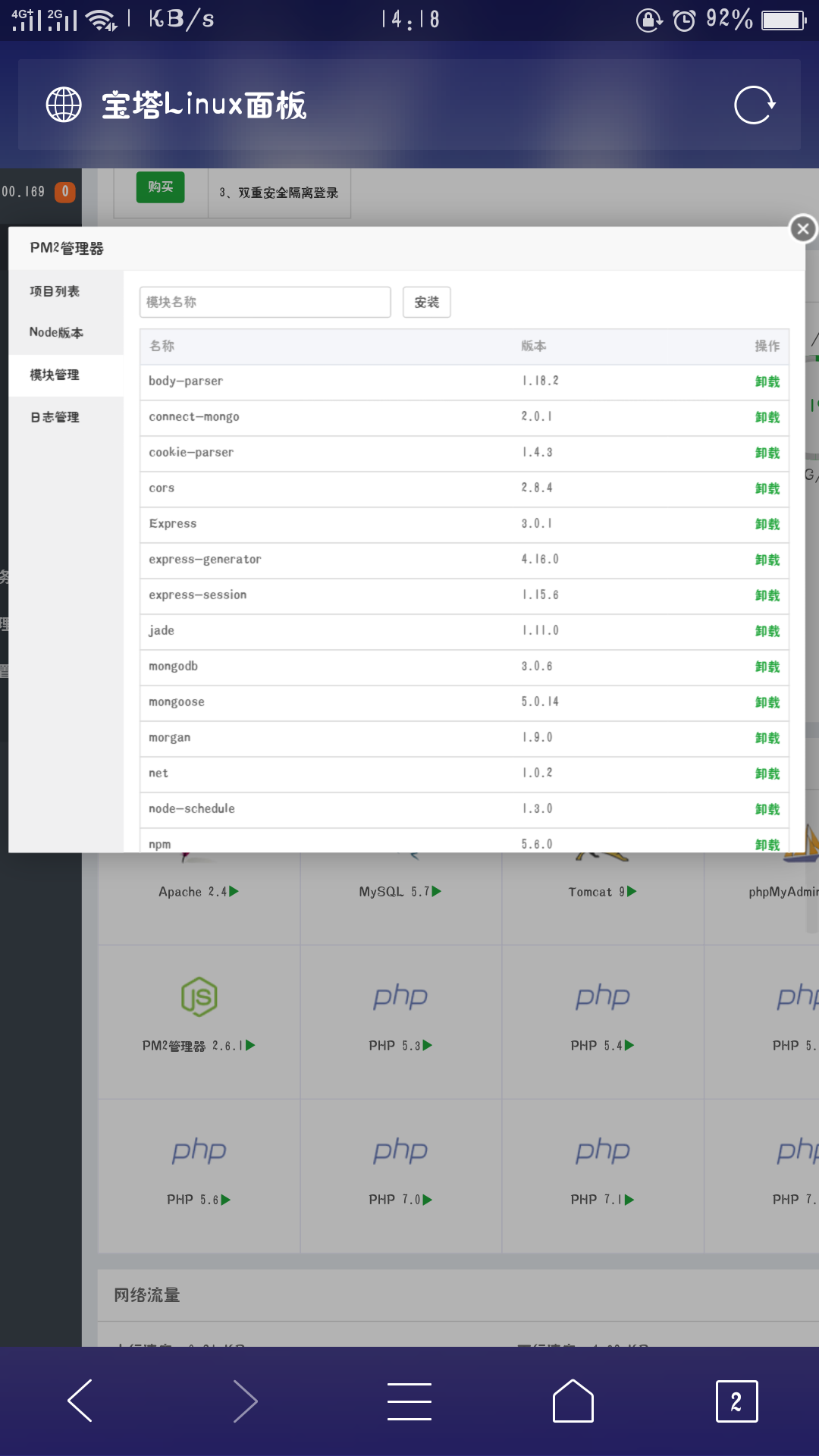Viewport: 819px width, 1456px height.
Task: Open PHP 5.4 logo
Action: [x=603, y=997]
